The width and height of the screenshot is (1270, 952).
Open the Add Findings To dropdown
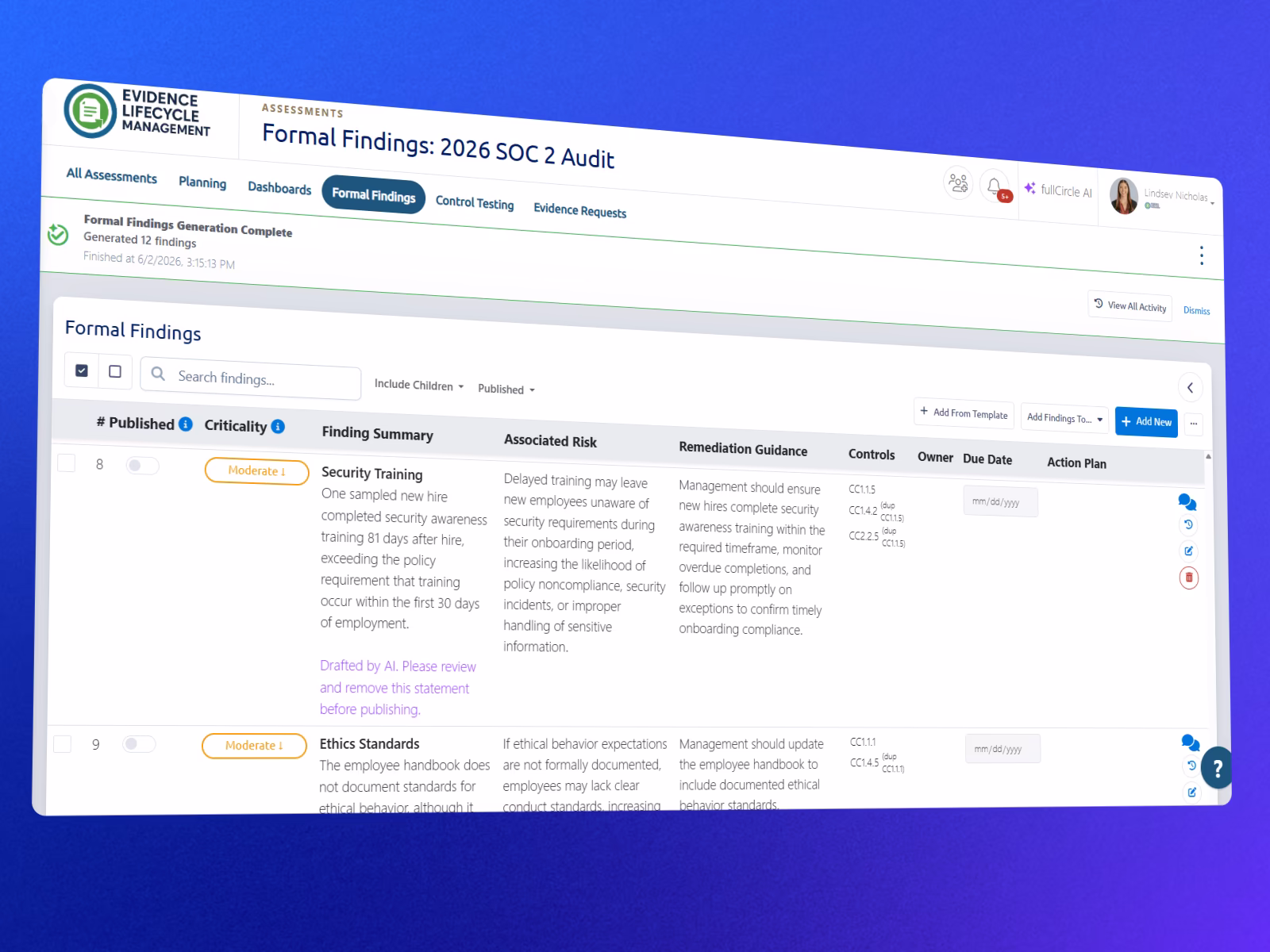[1064, 418]
